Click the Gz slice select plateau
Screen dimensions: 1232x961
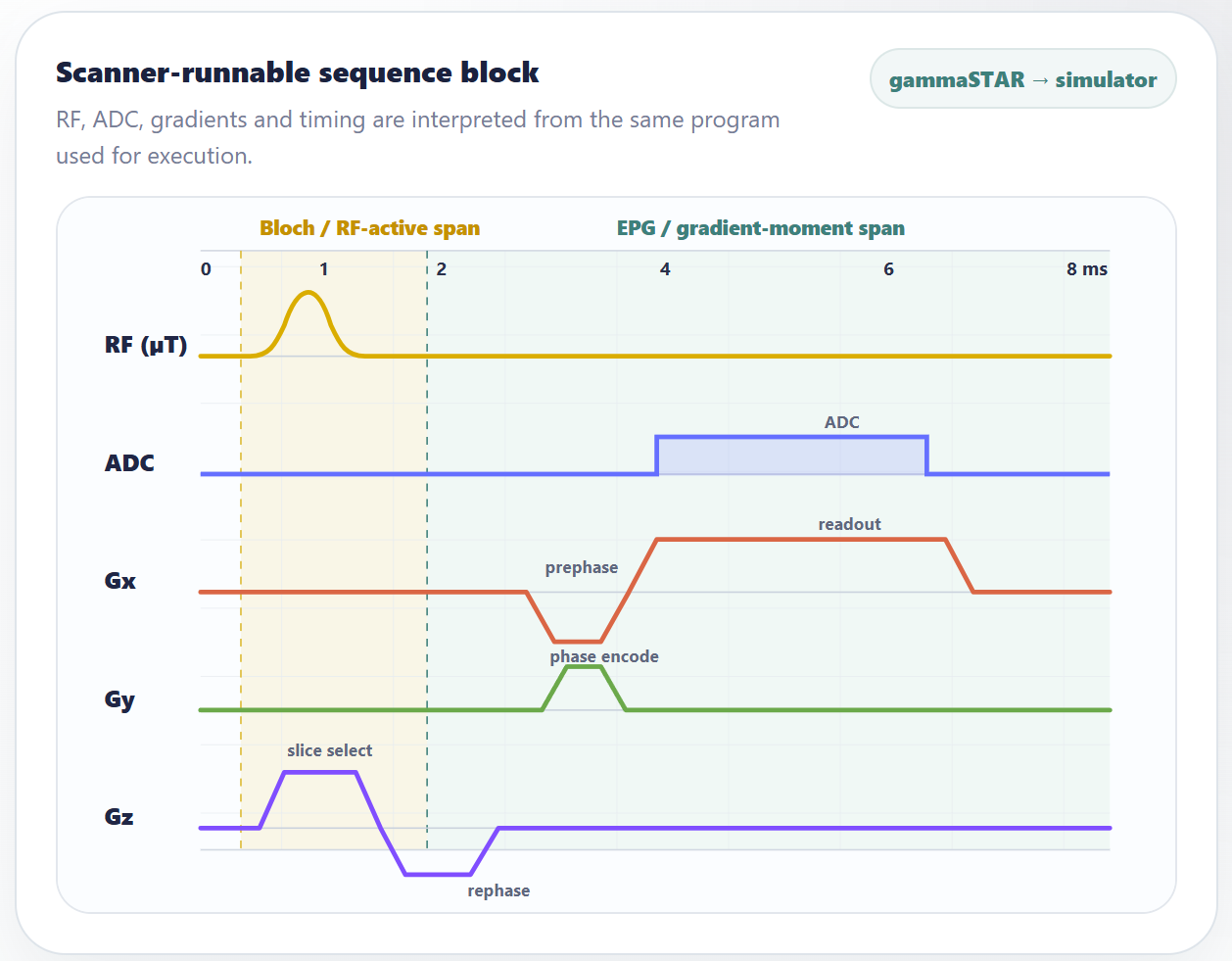tap(320, 773)
